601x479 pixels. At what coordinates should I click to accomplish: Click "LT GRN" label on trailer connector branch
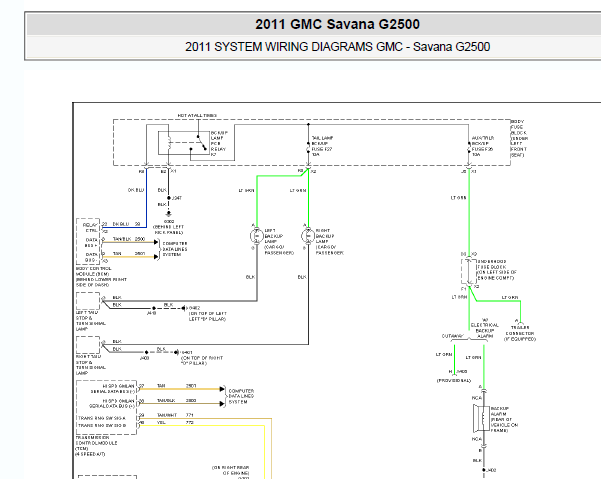[x=510, y=297]
